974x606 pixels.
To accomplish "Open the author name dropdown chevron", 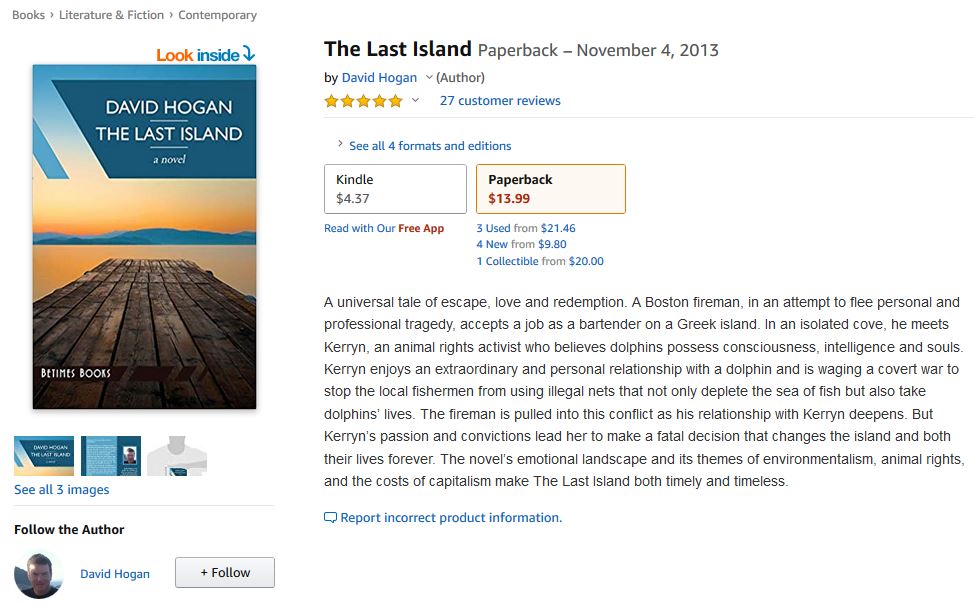I will (429, 78).
